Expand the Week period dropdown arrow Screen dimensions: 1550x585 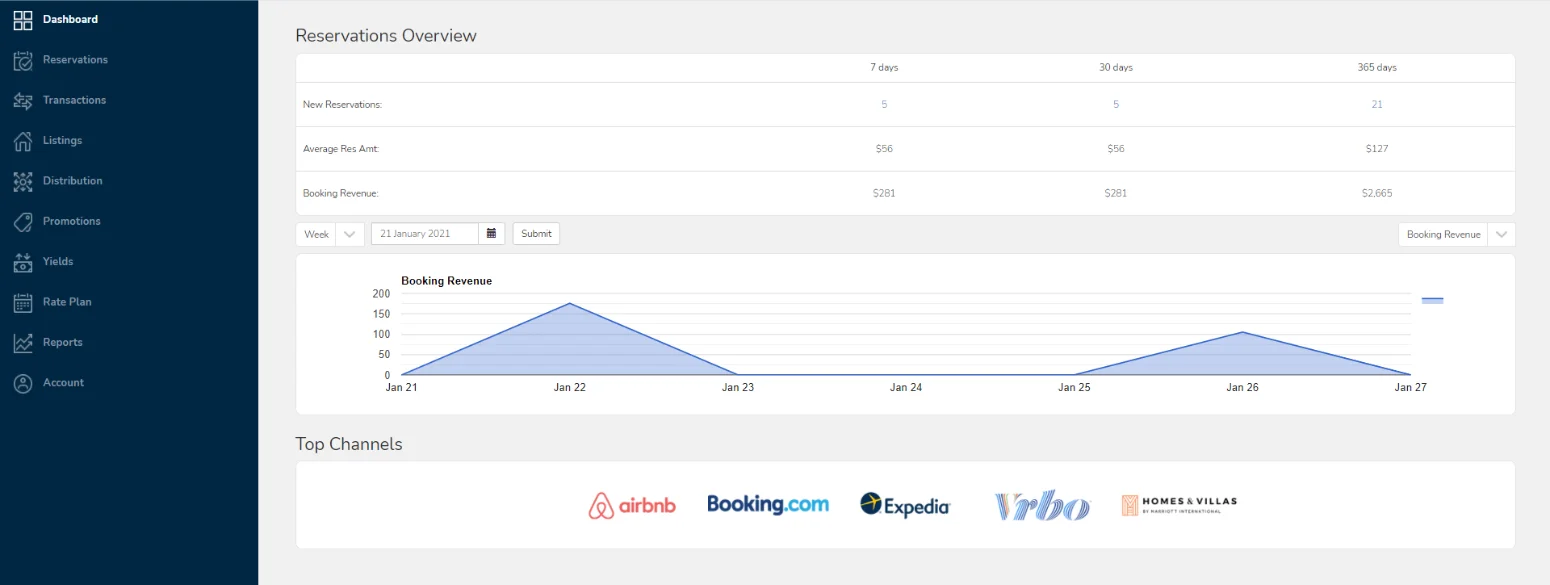point(349,234)
